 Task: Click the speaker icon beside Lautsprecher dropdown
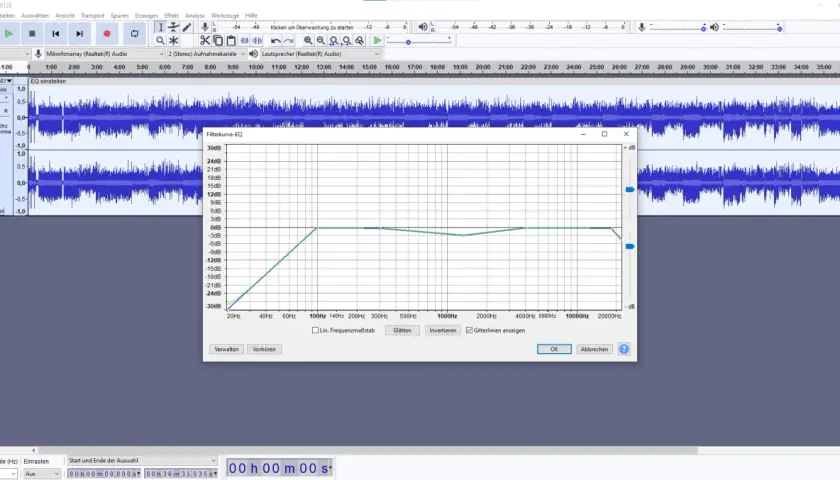click(x=253, y=54)
